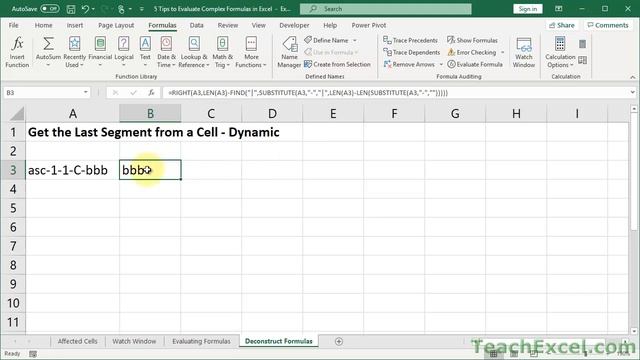Open Text functions menu
The width and height of the screenshot is (640, 360).
pyautogui.click(x=145, y=52)
